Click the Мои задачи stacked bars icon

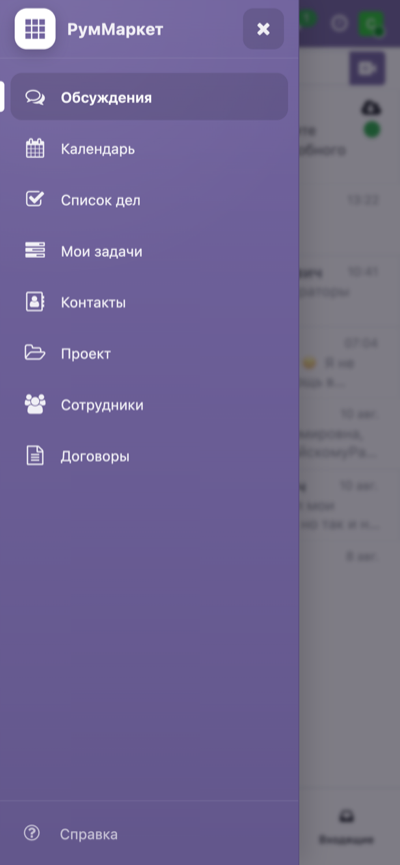(35, 251)
